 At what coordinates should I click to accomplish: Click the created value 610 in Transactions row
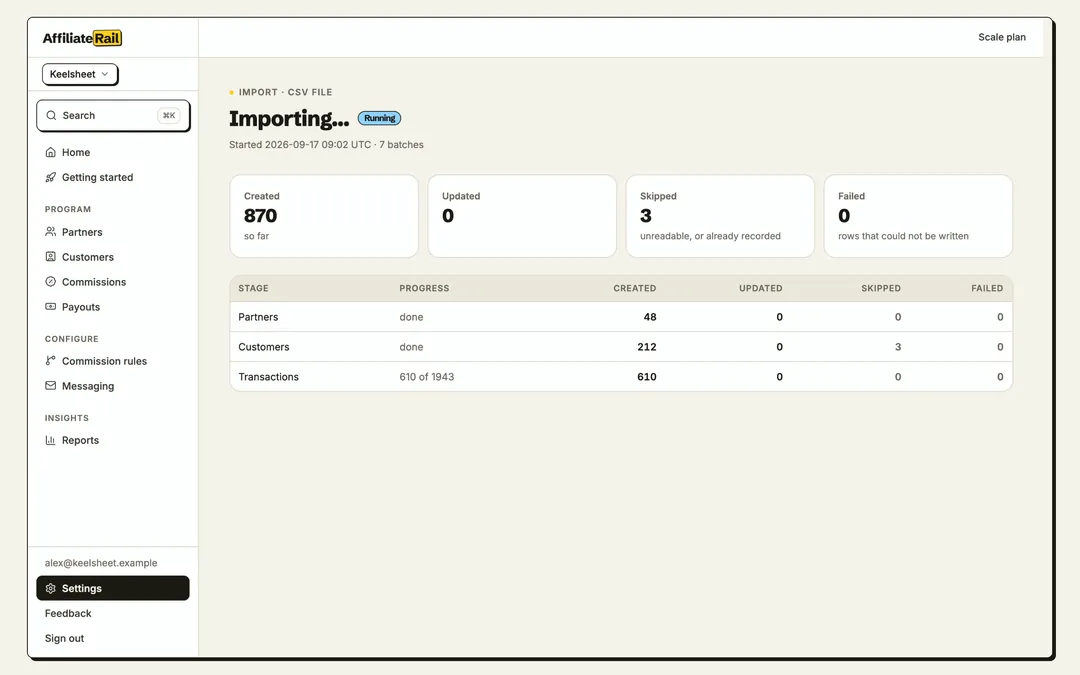[647, 377]
